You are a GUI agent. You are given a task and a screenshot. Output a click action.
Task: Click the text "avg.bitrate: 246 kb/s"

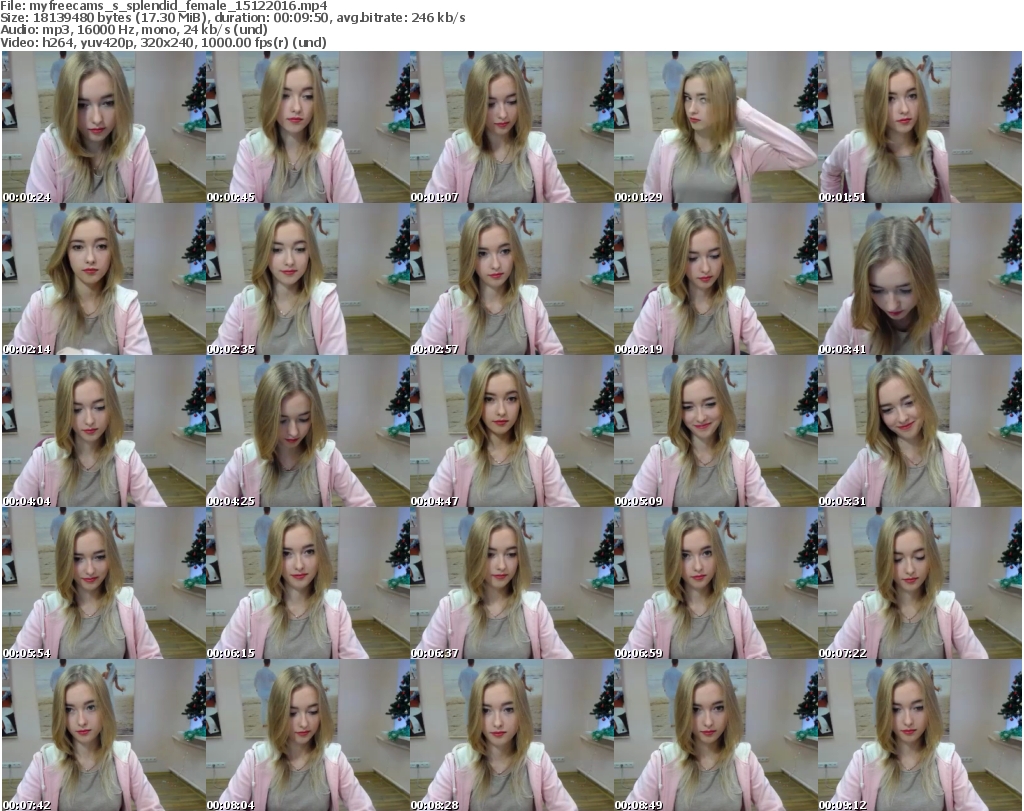(400, 18)
